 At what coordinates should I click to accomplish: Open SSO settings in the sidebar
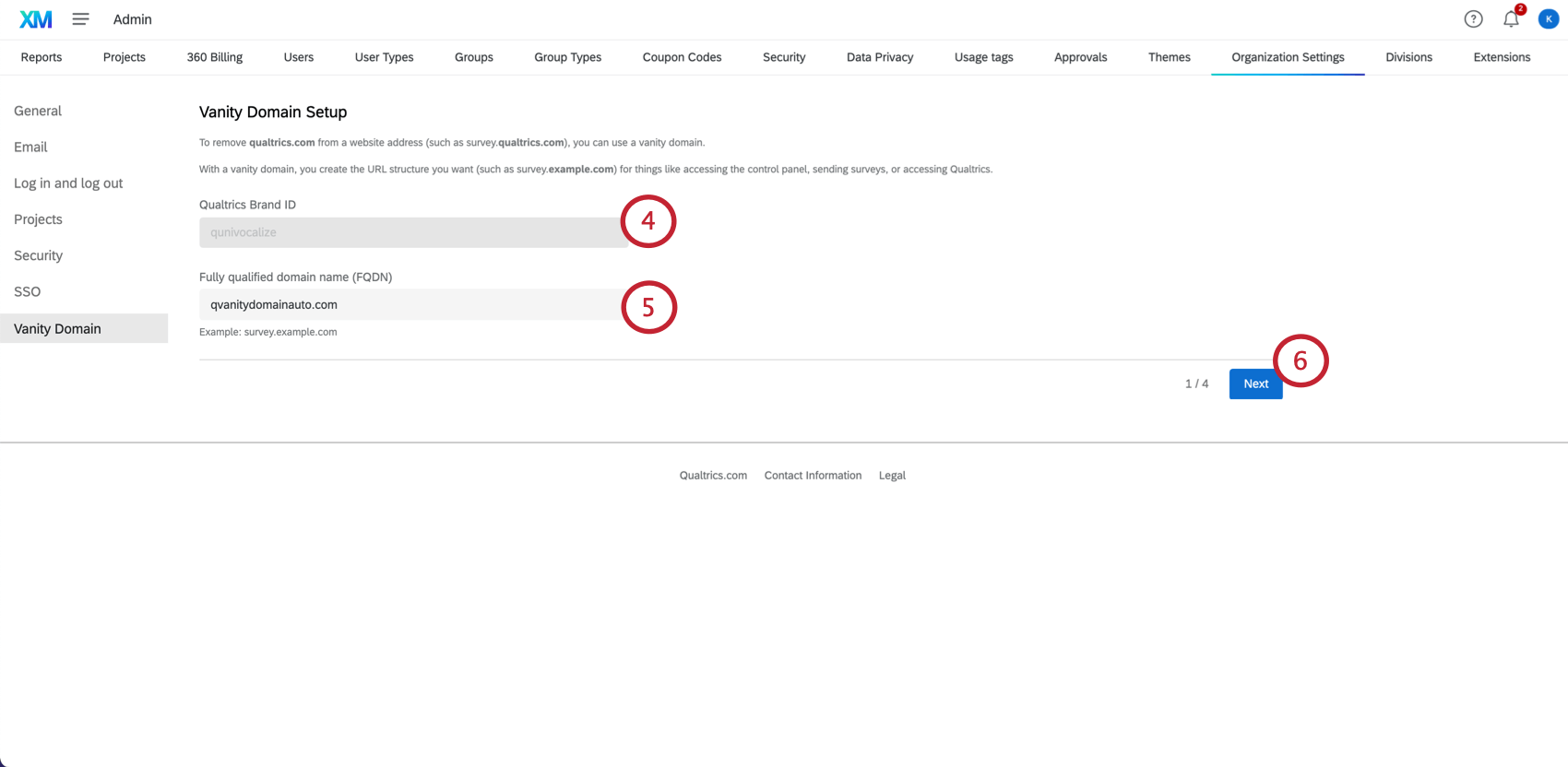[x=27, y=291]
